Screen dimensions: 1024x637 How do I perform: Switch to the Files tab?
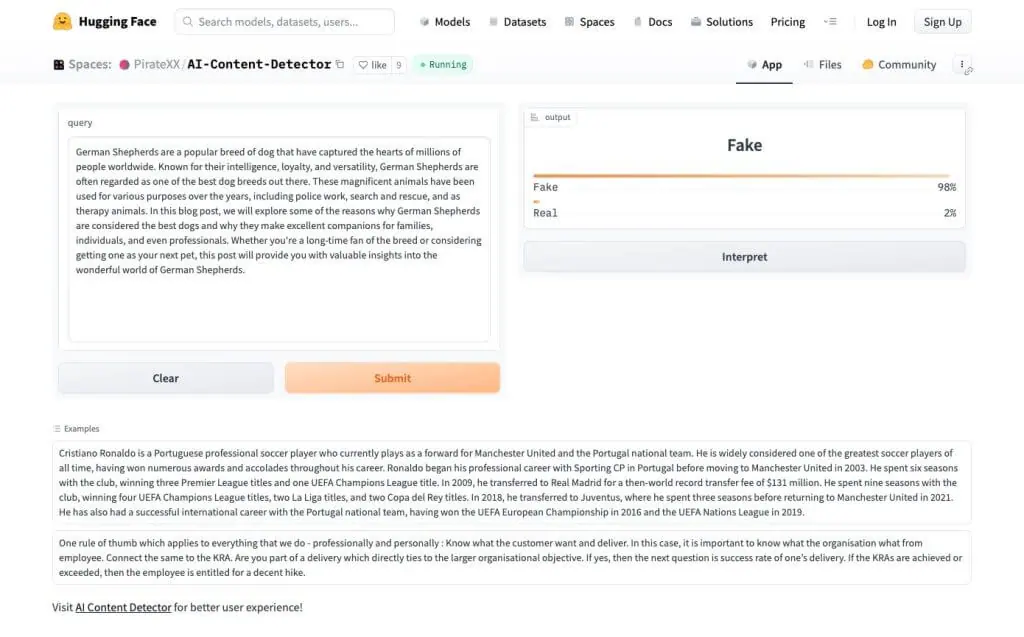click(822, 65)
